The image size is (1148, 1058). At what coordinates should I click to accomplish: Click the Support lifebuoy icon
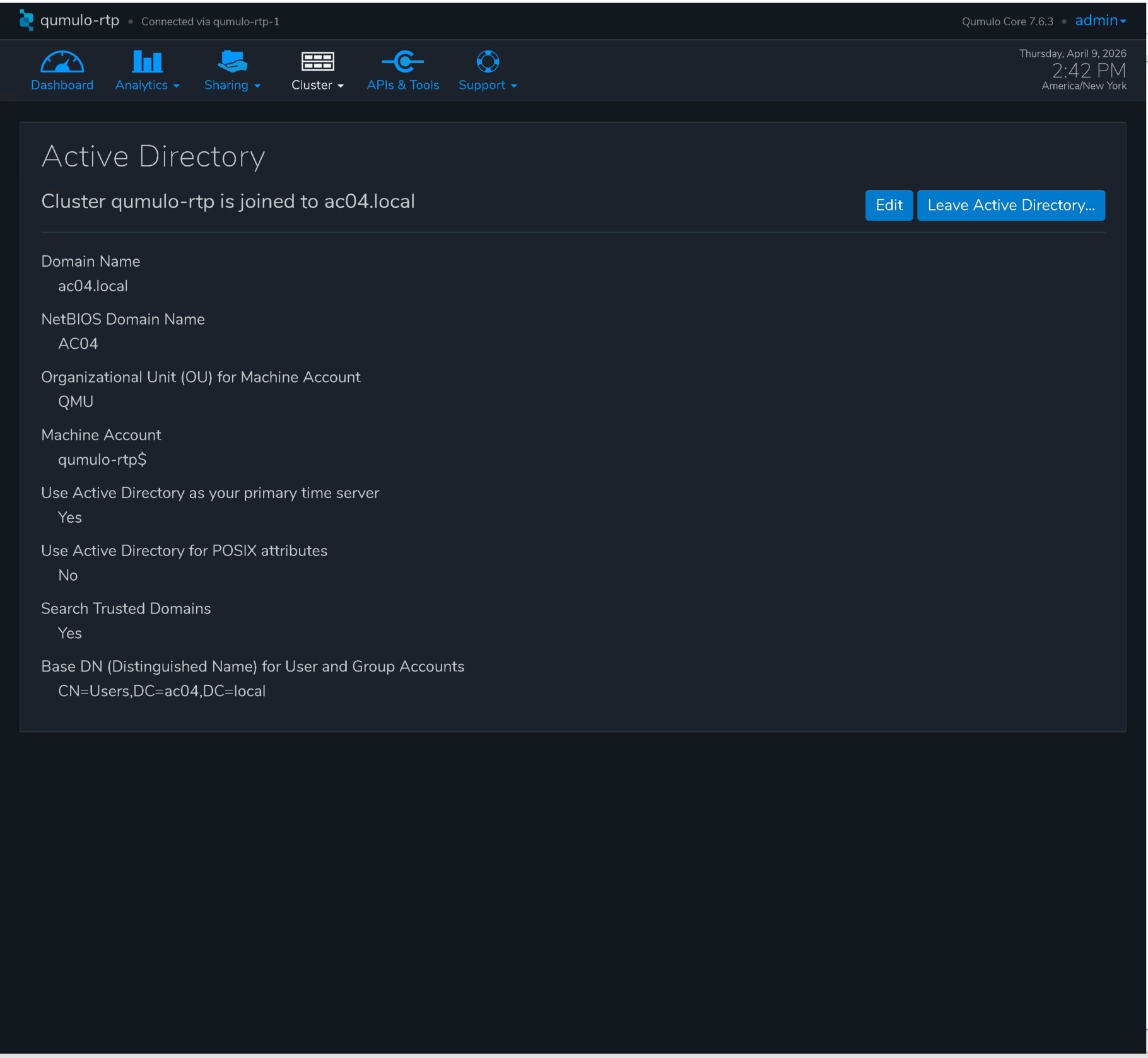[x=488, y=62]
